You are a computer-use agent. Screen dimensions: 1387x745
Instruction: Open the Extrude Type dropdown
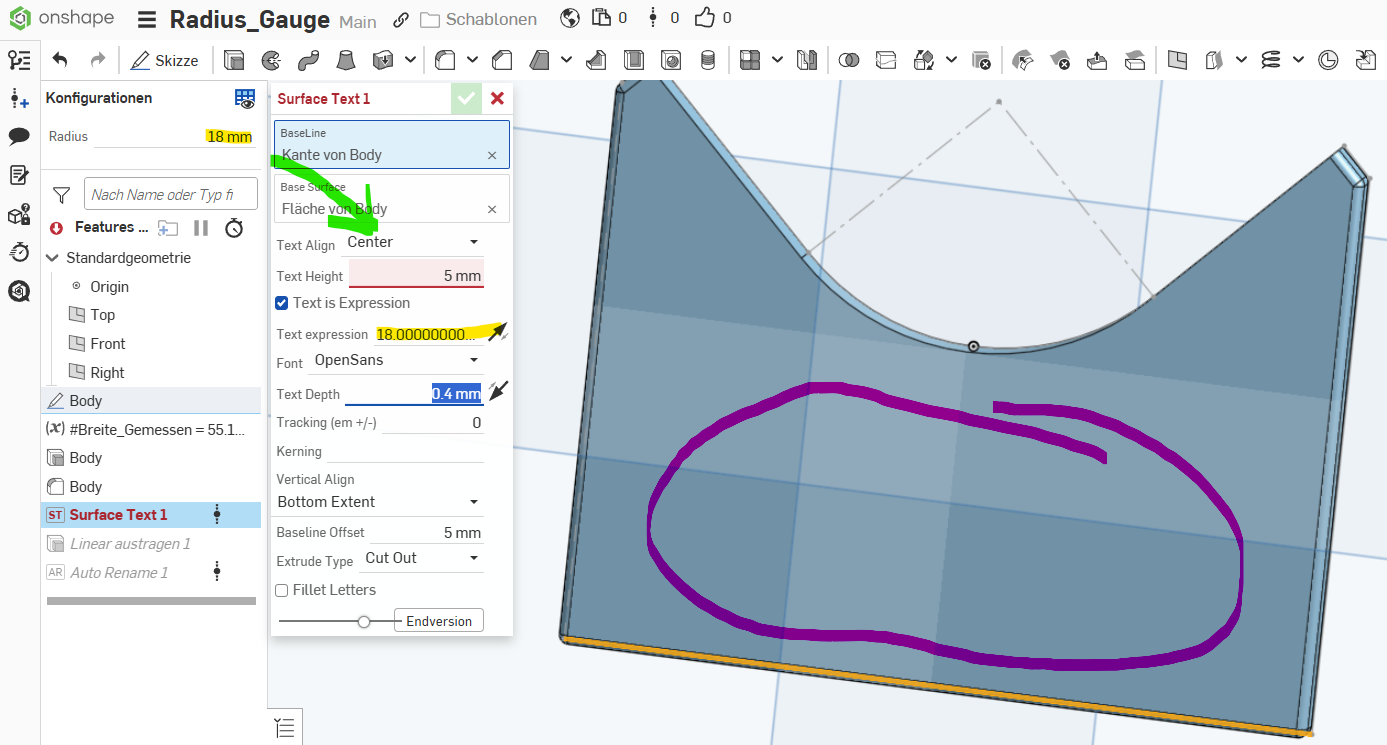point(422,558)
